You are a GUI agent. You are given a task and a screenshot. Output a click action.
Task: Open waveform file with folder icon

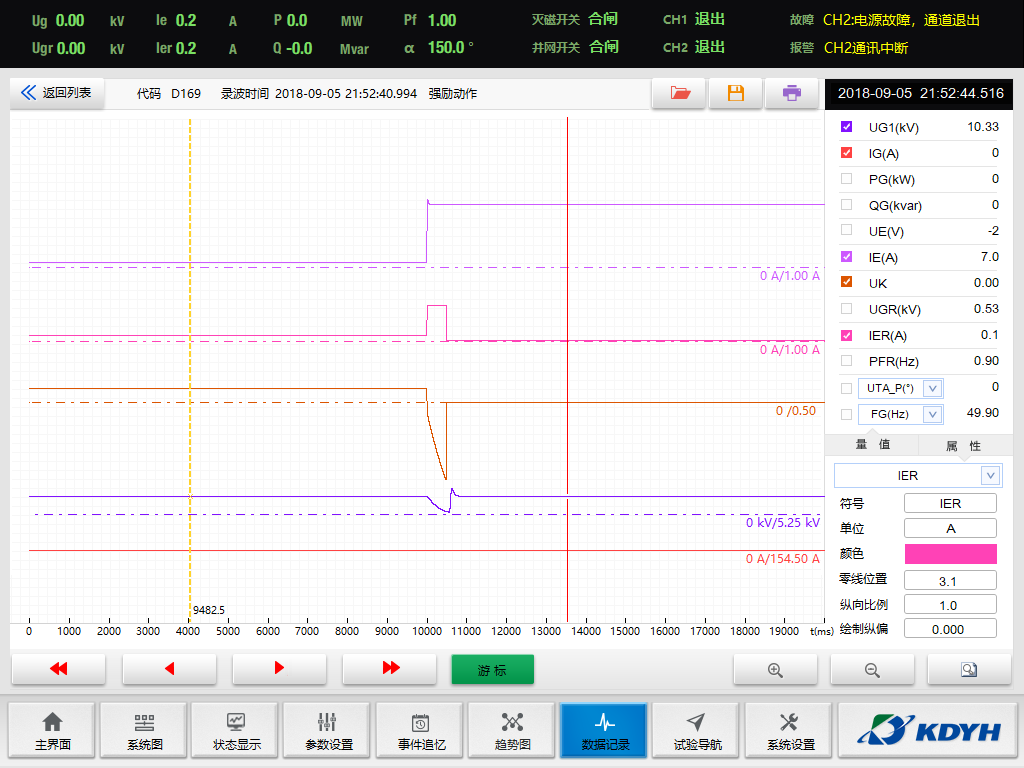[679, 93]
